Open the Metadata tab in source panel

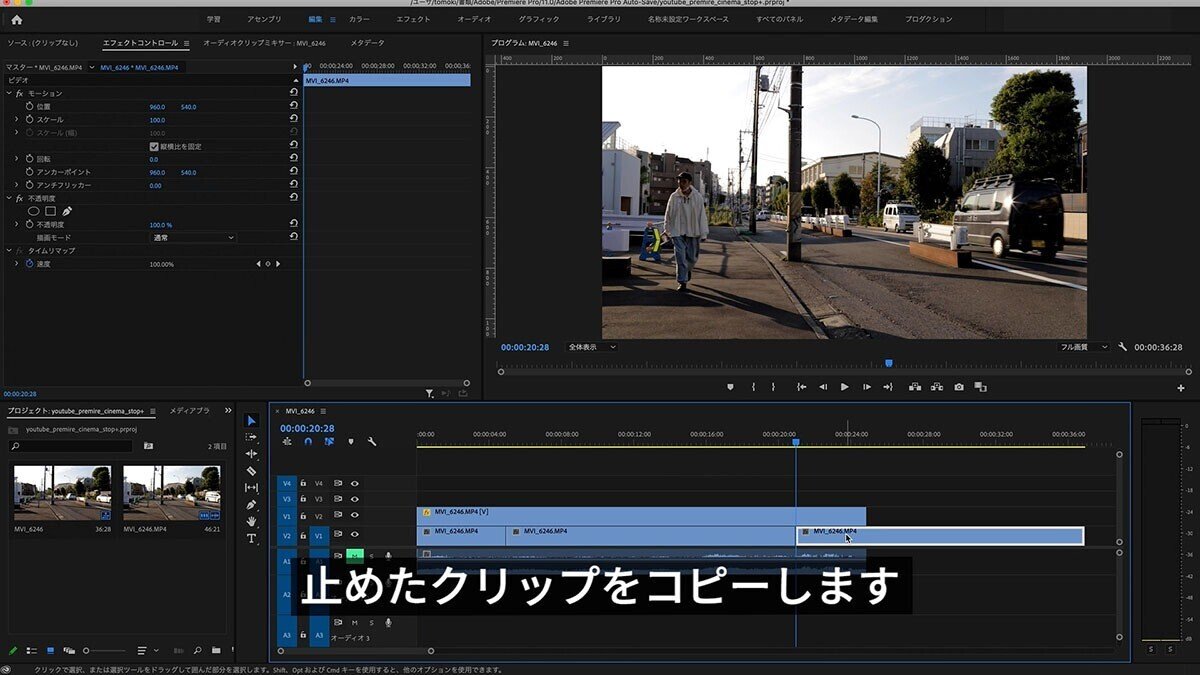[367, 43]
